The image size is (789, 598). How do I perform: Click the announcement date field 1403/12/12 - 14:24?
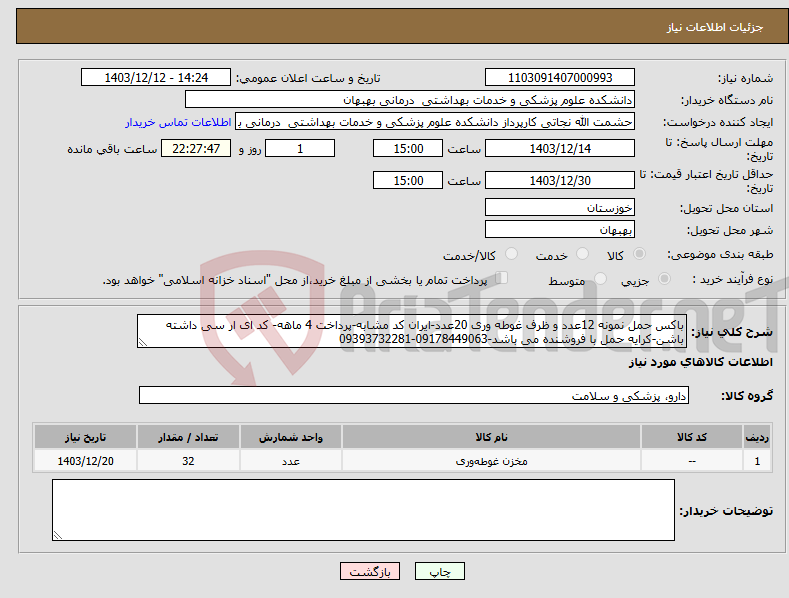tap(156, 78)
